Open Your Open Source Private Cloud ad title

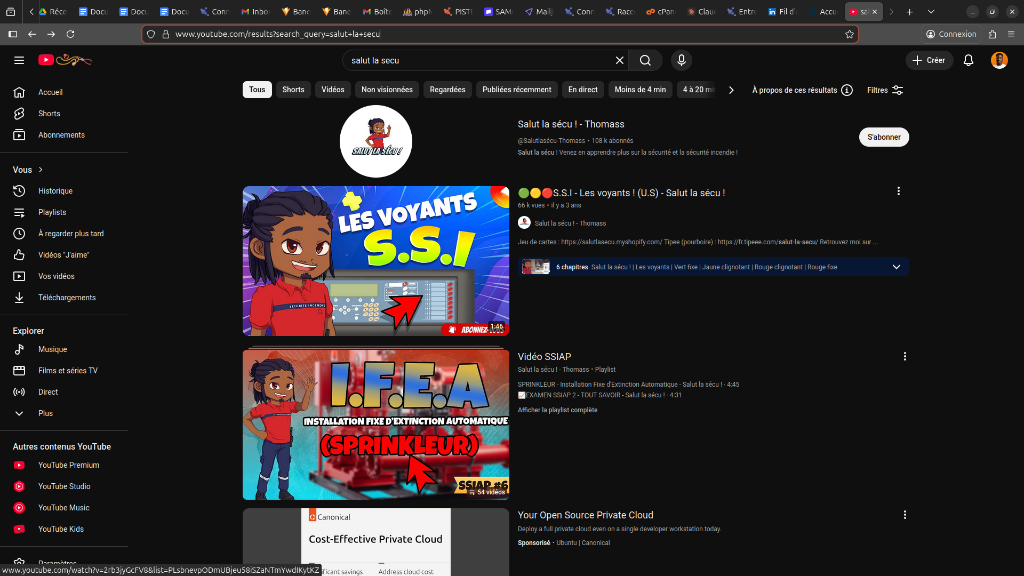click(585, 515)
